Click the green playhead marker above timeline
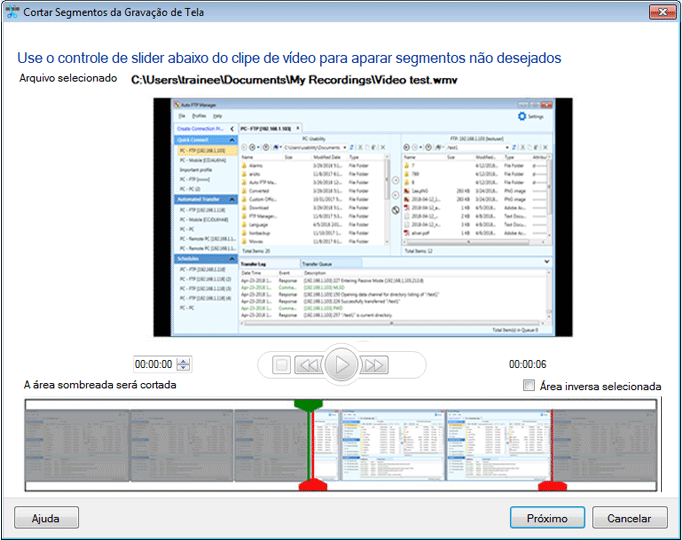This screenshot has height=540, width=682. pyautogui.click(x=310, y=404)
